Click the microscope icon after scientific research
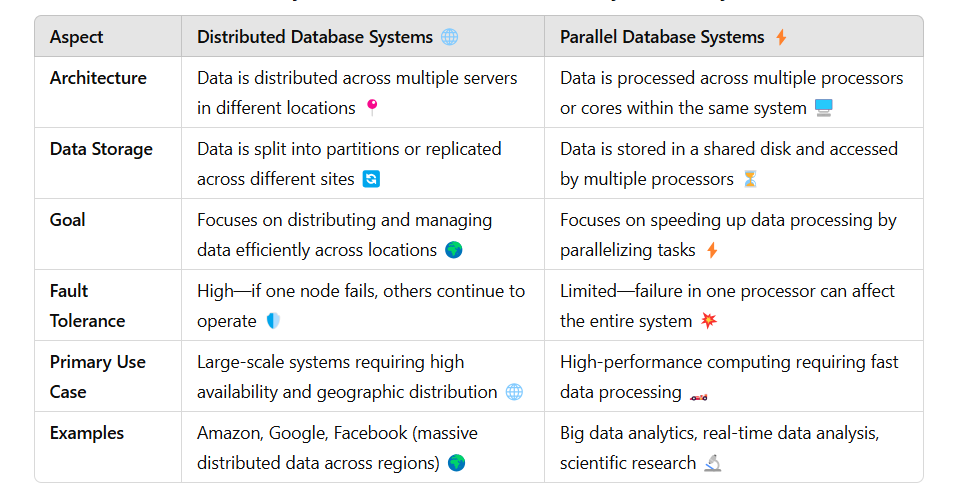 713,464
